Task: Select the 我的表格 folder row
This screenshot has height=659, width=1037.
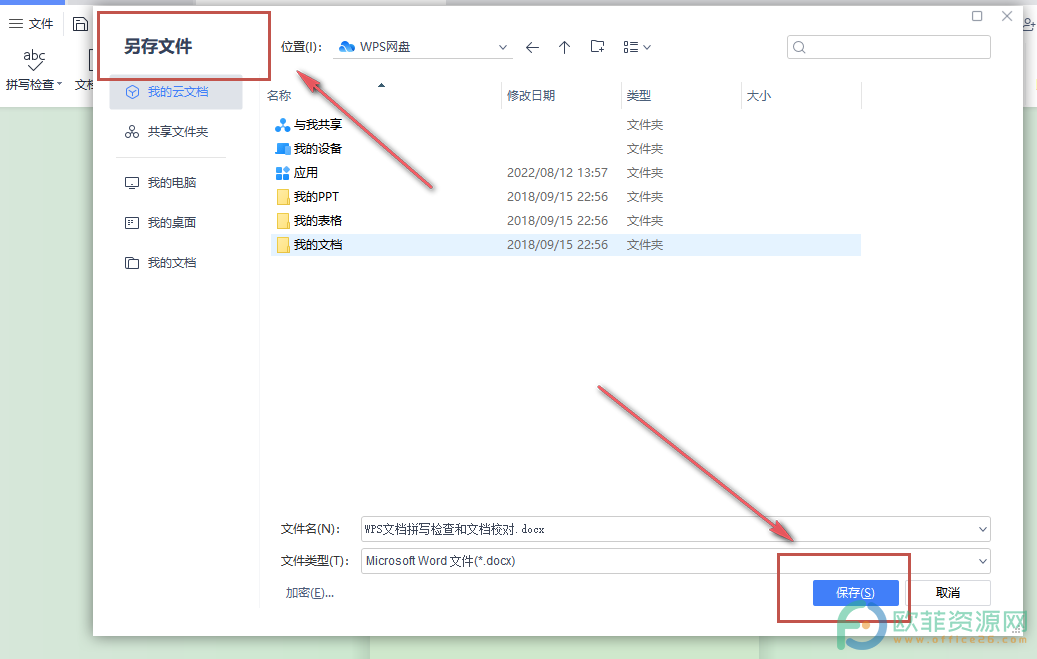Action: (x=565, y=220)
